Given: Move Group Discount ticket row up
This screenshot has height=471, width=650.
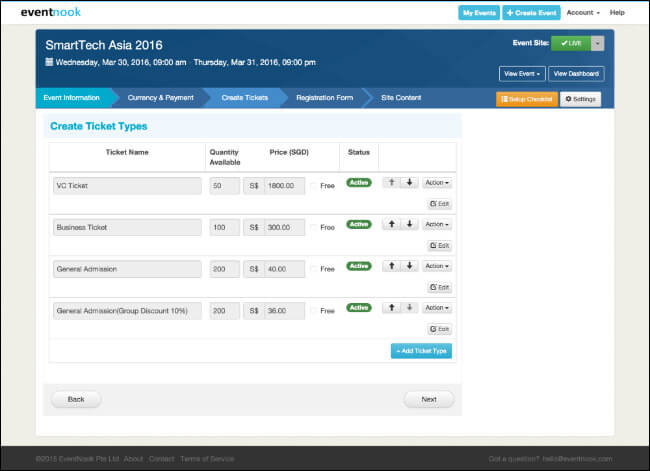Looking at the screenshot, I should pos(391,308).
